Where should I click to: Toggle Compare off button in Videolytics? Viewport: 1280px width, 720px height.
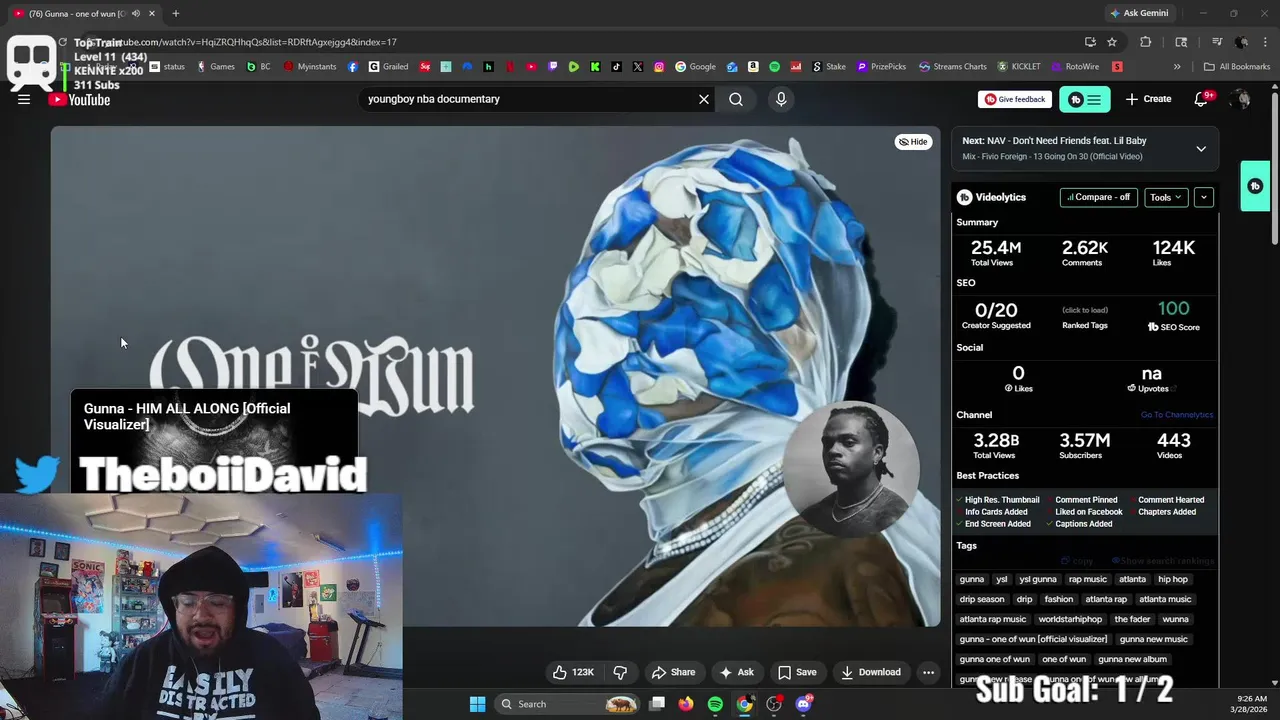coord(1098,197)
